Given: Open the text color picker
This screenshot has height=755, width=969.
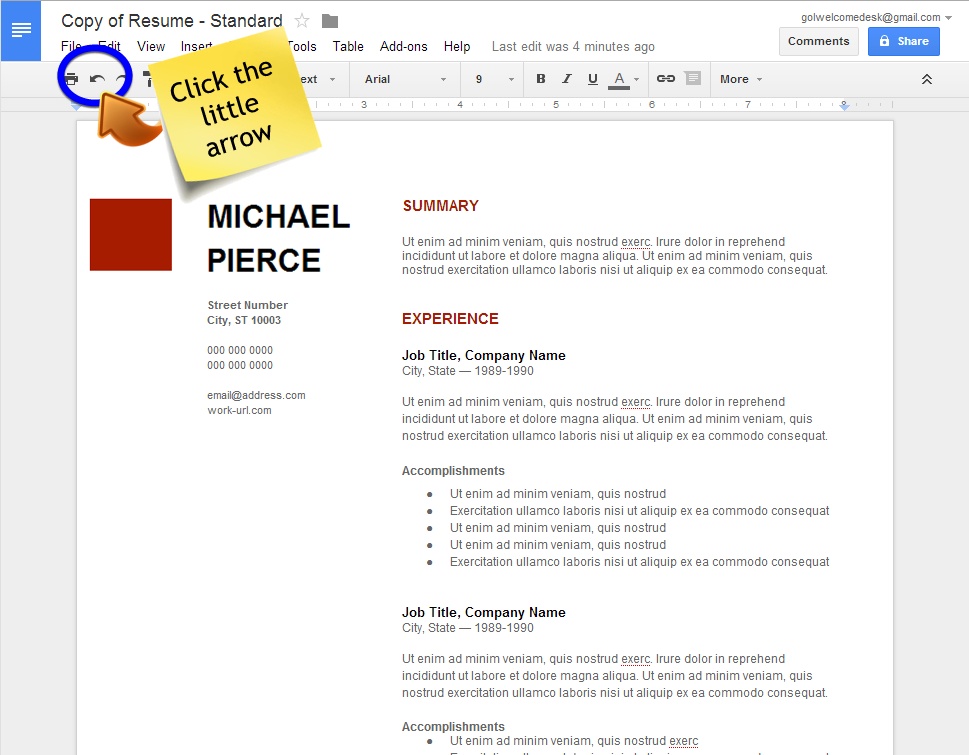Looking at the screenshot, I should [x=624, y=79].
